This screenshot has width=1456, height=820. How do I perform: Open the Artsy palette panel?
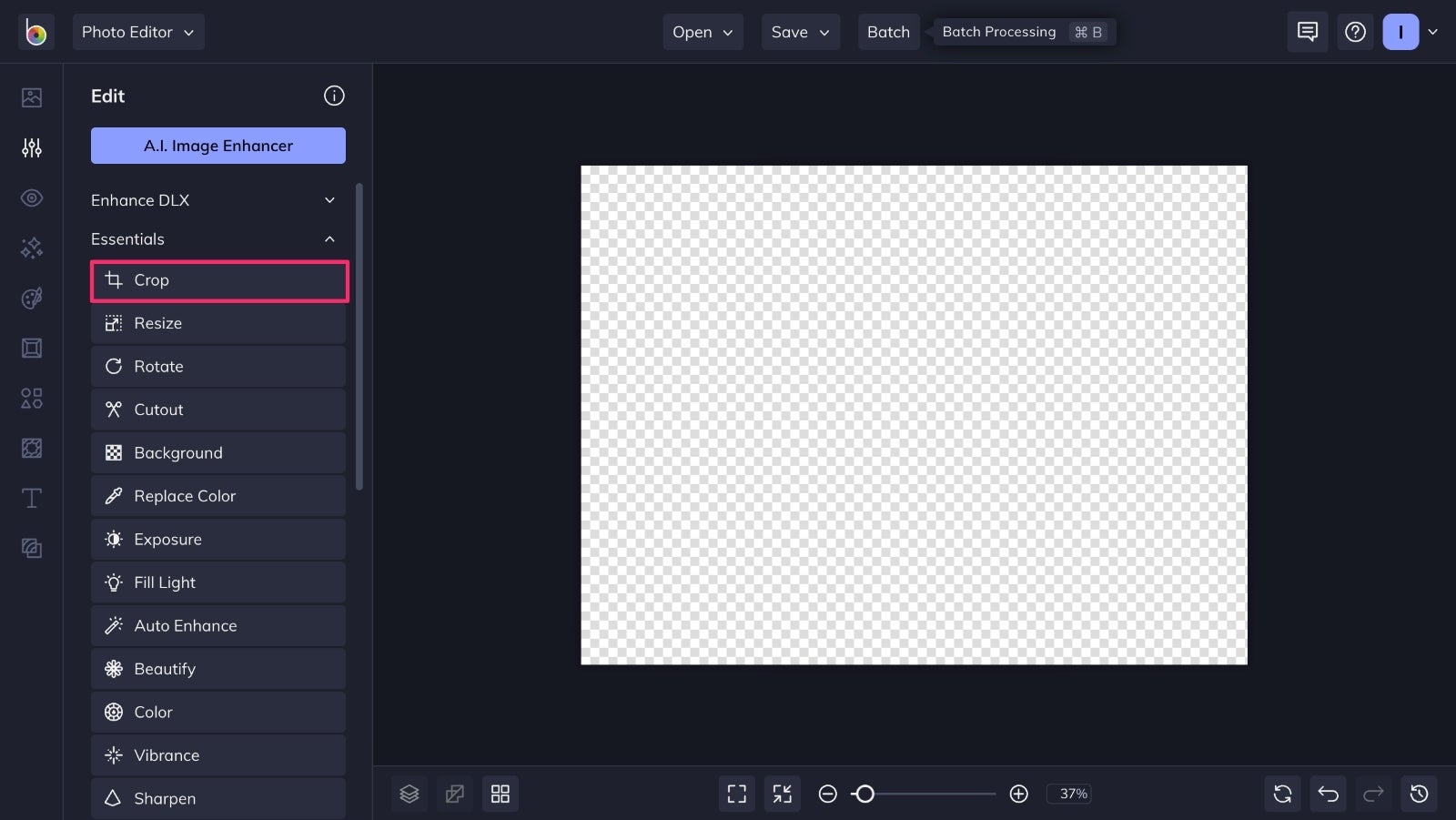31,298
